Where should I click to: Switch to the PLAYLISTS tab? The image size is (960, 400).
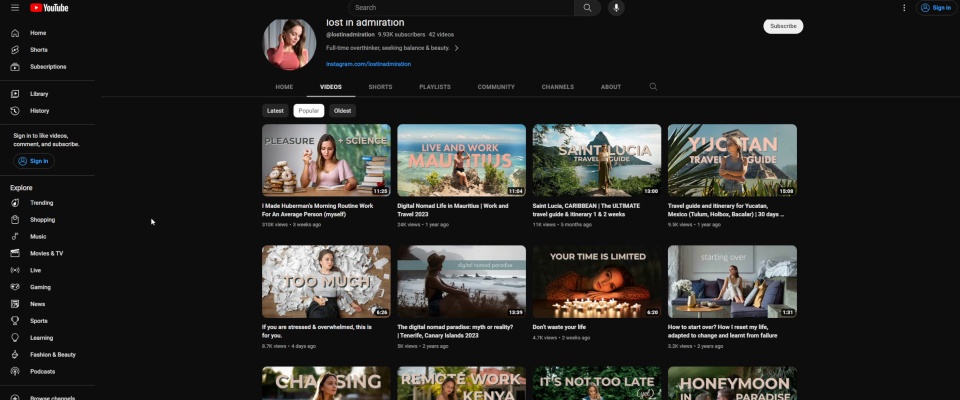click(x=435, y=87)
